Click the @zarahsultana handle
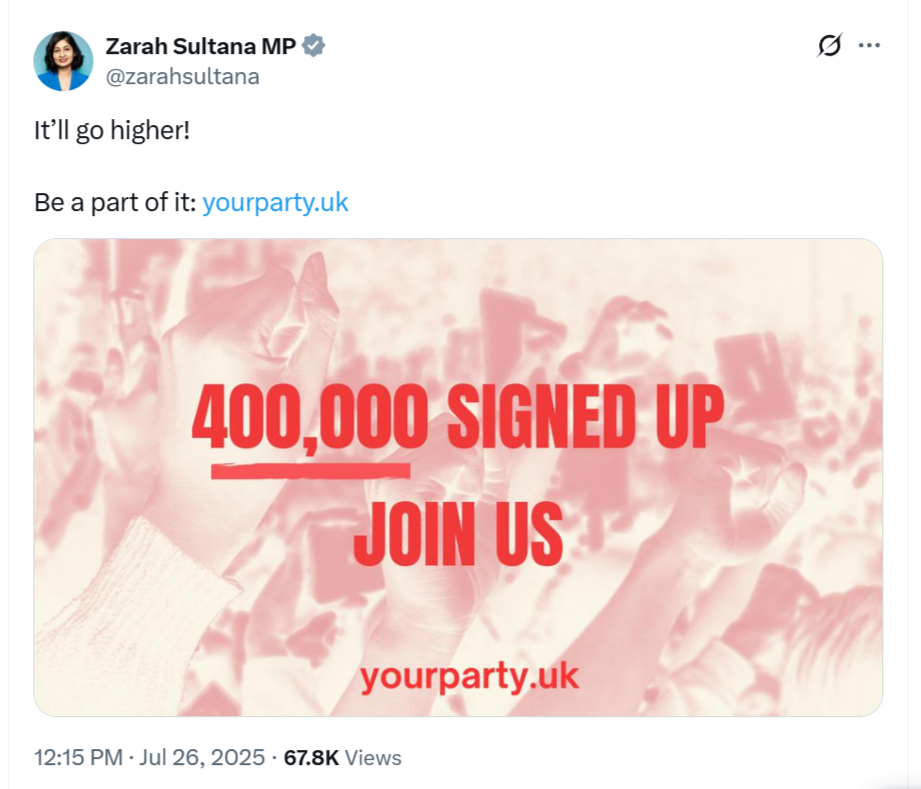 click(182, 76)
